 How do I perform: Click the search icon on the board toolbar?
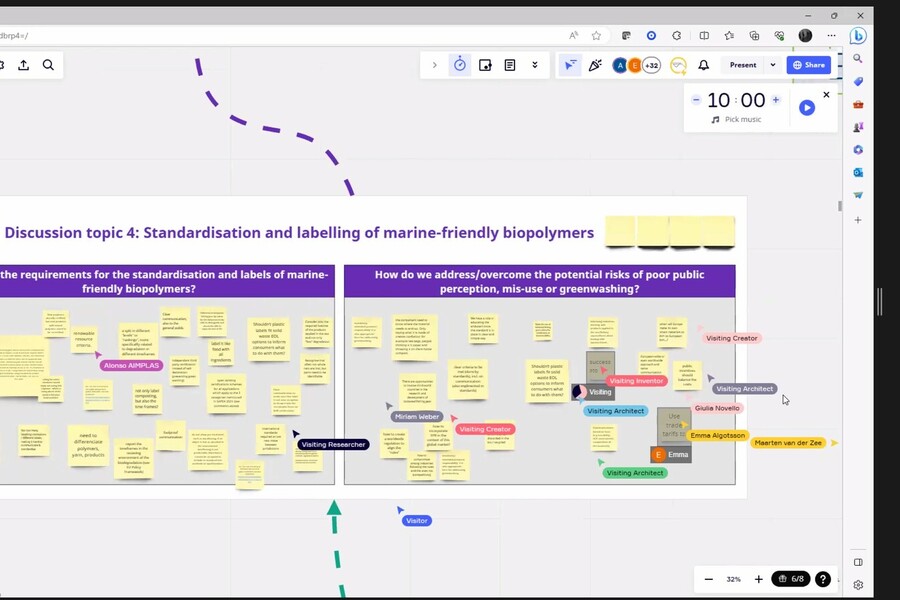coord(48,65)
